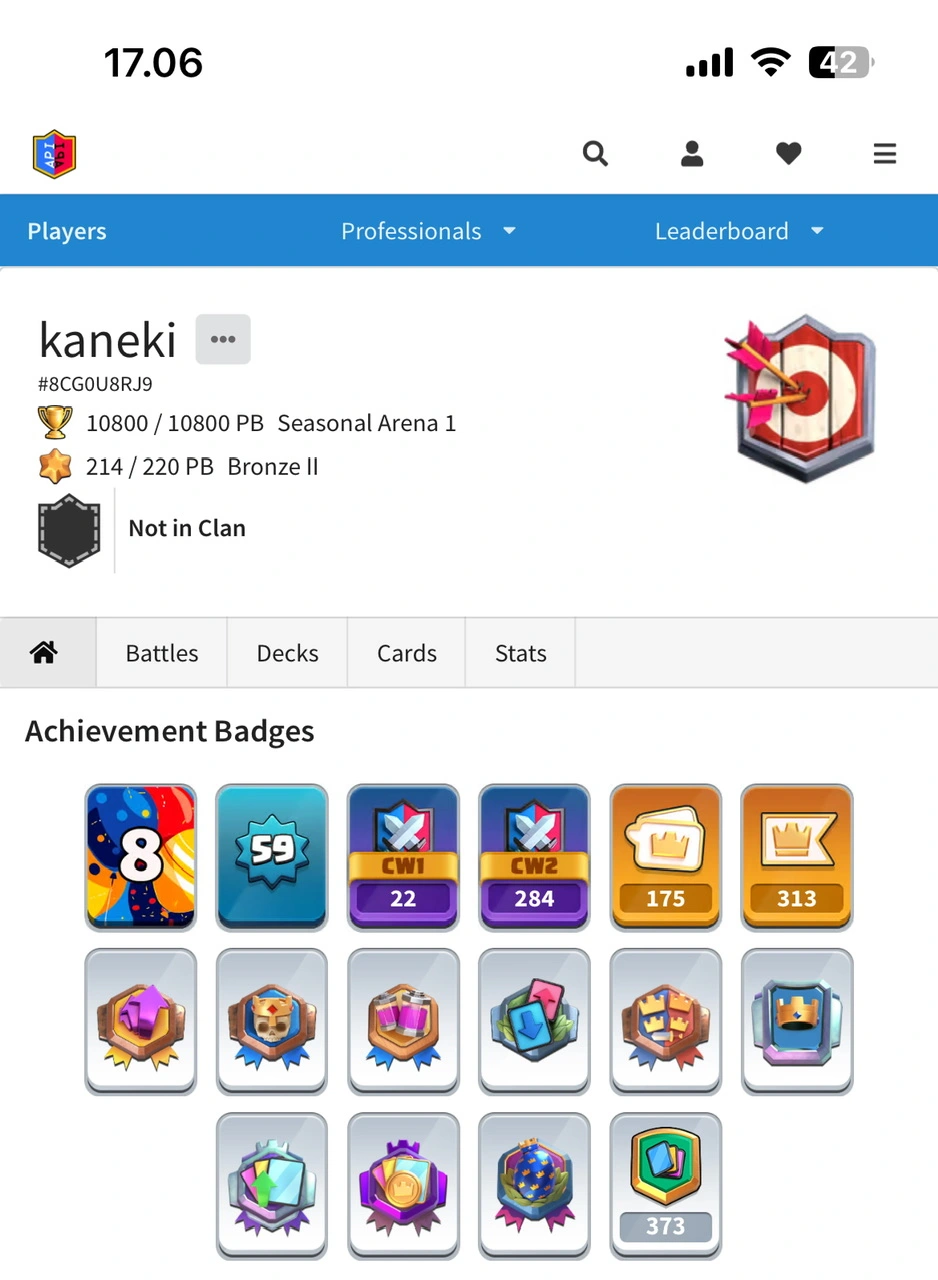Expand the Professionals dropdown

(x=428, y=231)
